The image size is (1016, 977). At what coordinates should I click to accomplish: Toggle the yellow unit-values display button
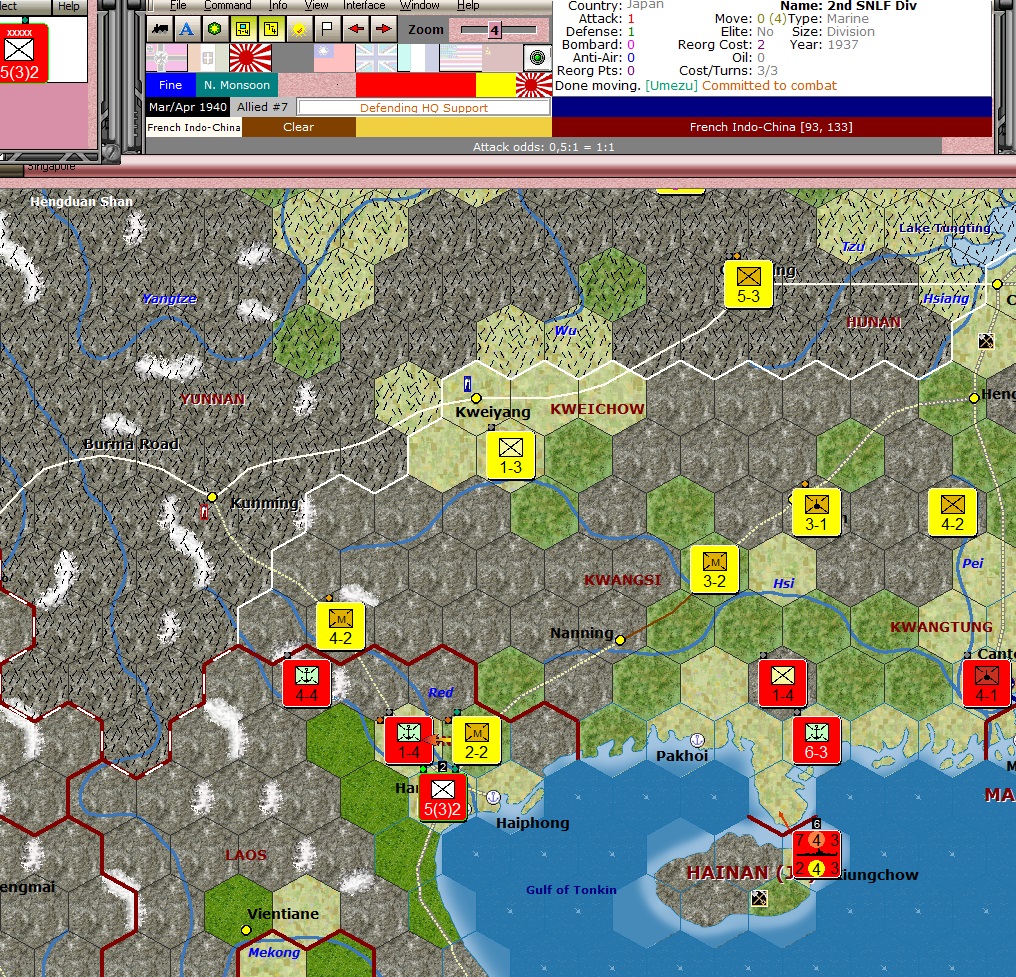(243, 29)
